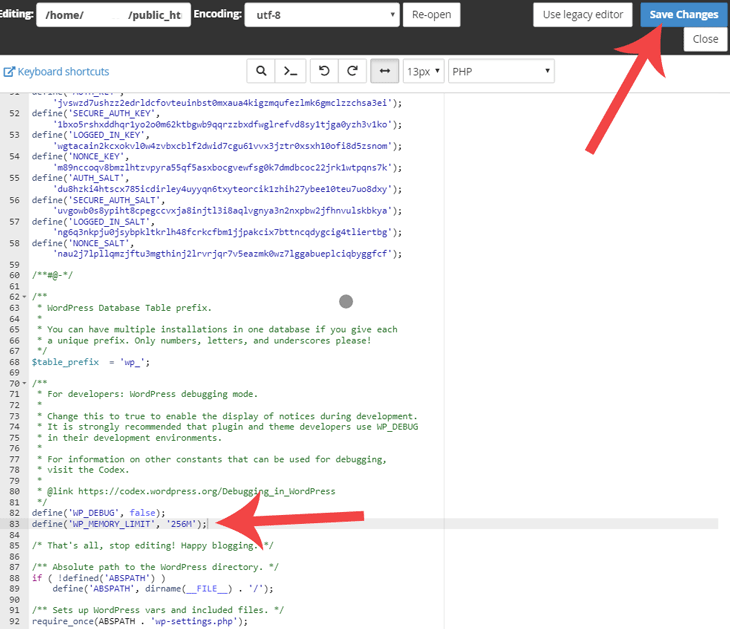Open the PHP language mode dropdown
The width and height of the screenshot is (730, 629).
pos(501,71)
